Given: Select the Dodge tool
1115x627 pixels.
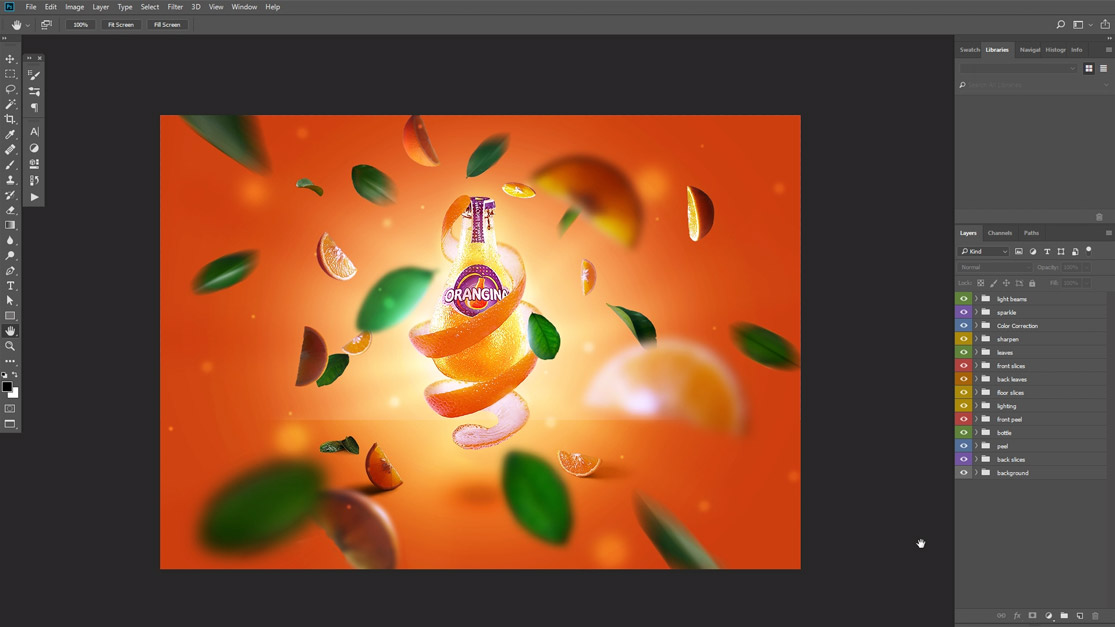Looking at the screenshot, I should click(x=10, y=255).
